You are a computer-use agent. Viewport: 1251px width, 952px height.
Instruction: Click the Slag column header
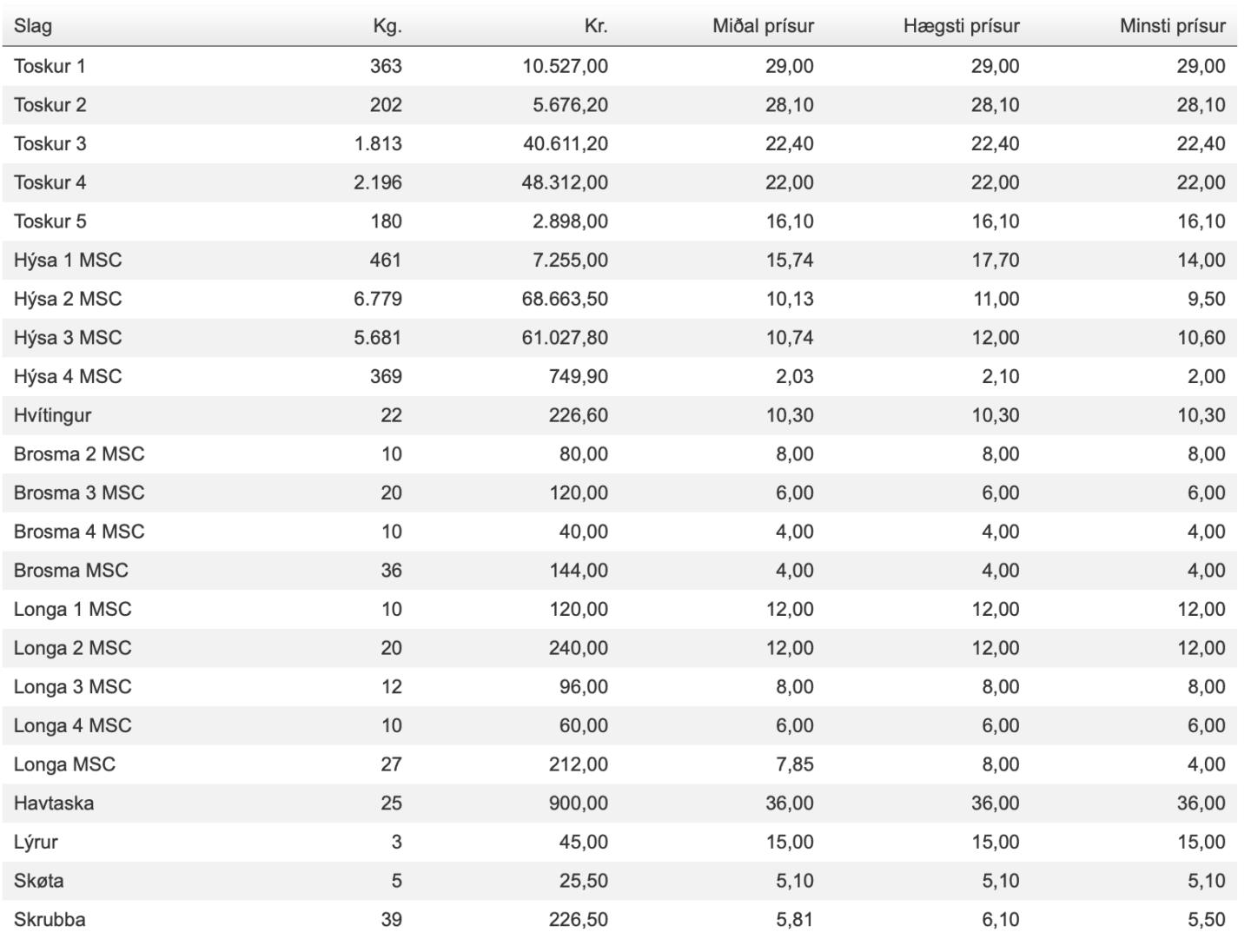point(33,26)
